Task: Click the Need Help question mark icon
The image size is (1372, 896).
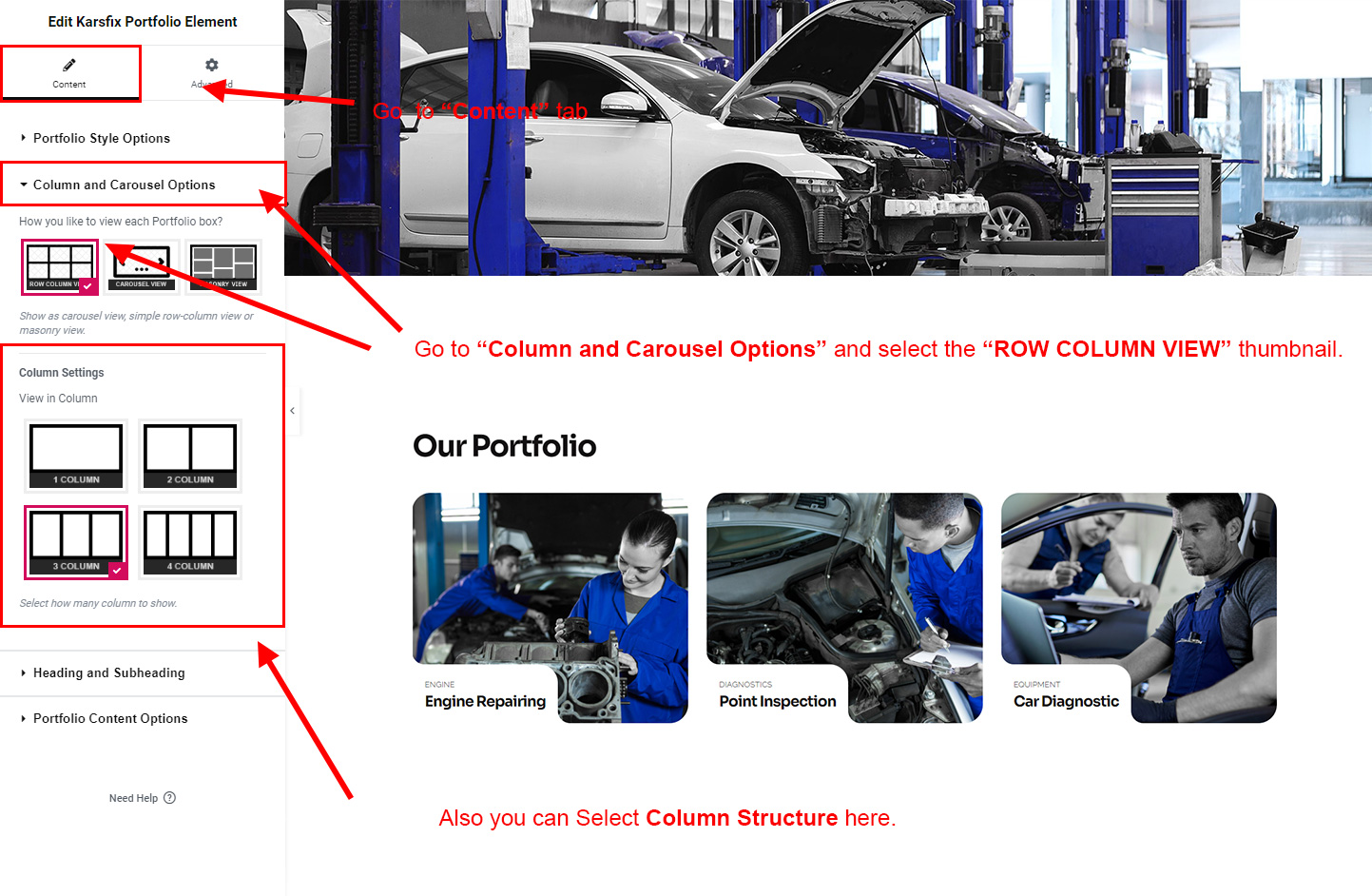Action: [x=169, y=798]
